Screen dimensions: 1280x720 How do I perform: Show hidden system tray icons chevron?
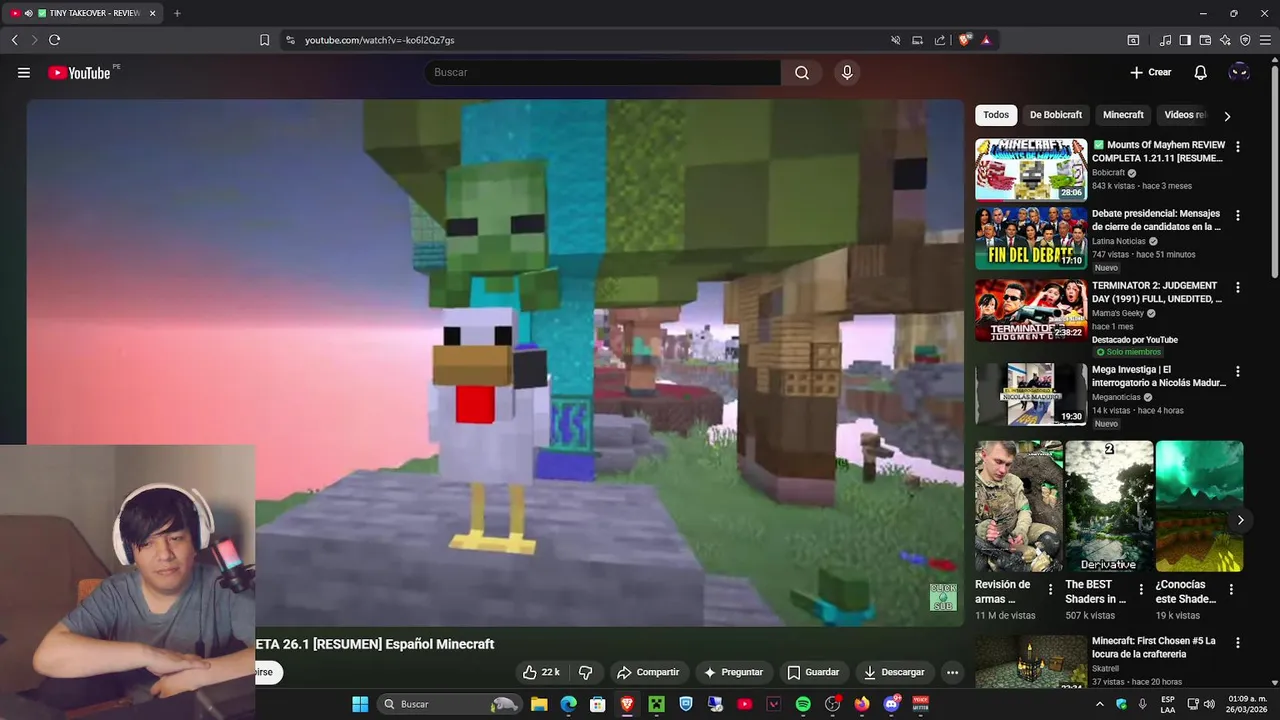click(x=1100, y=704)
